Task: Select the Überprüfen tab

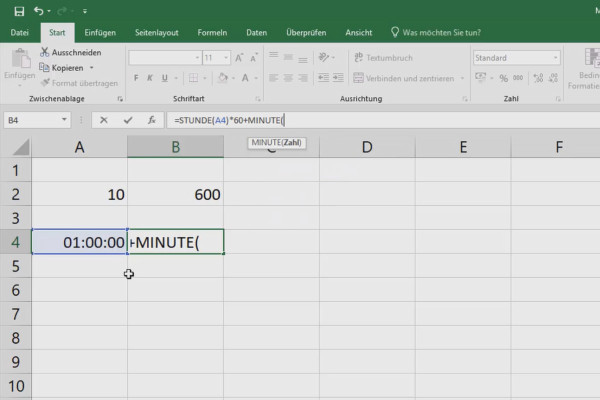Action: [x=306, y=33]
